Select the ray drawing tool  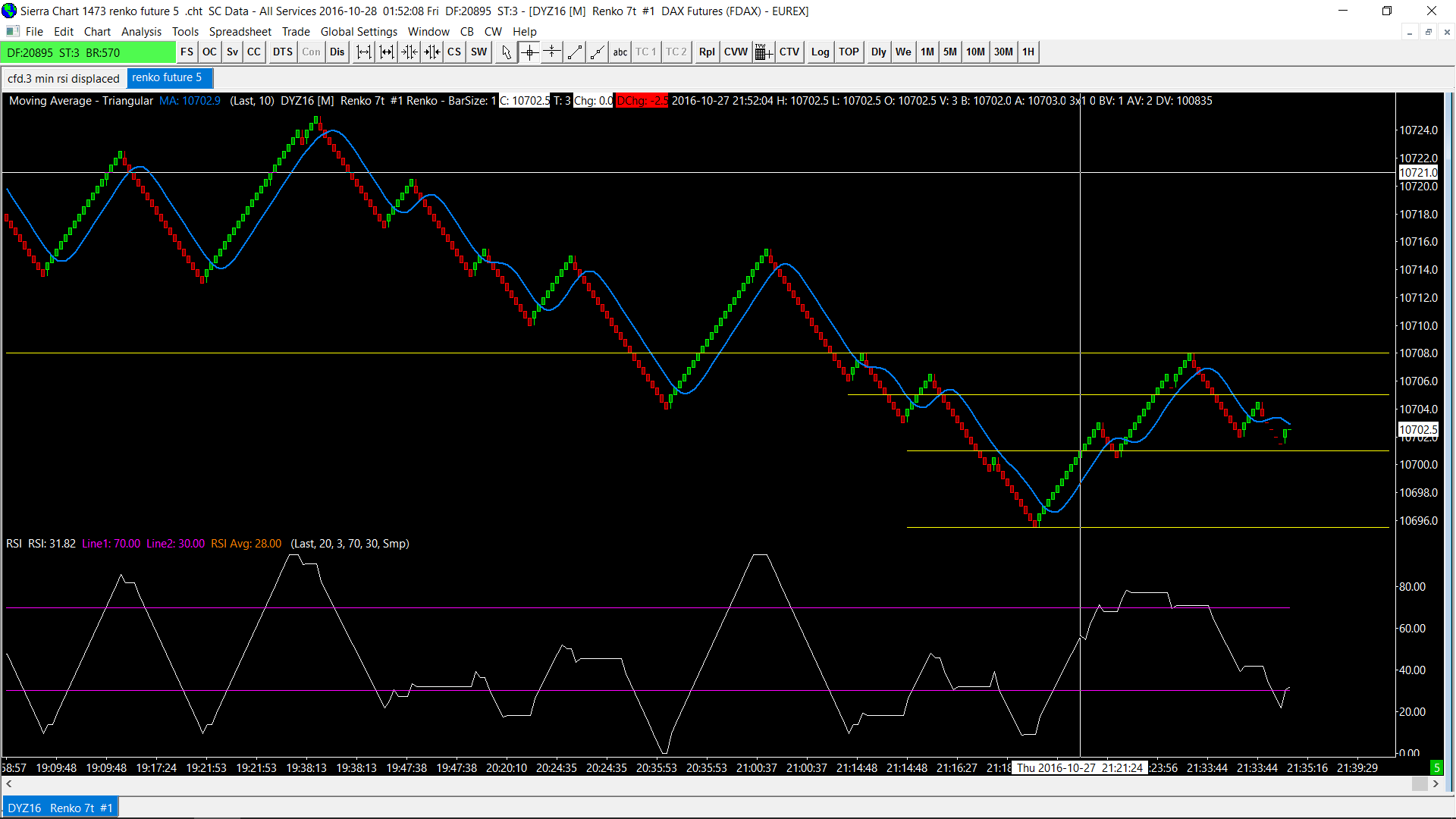(598, 52)
